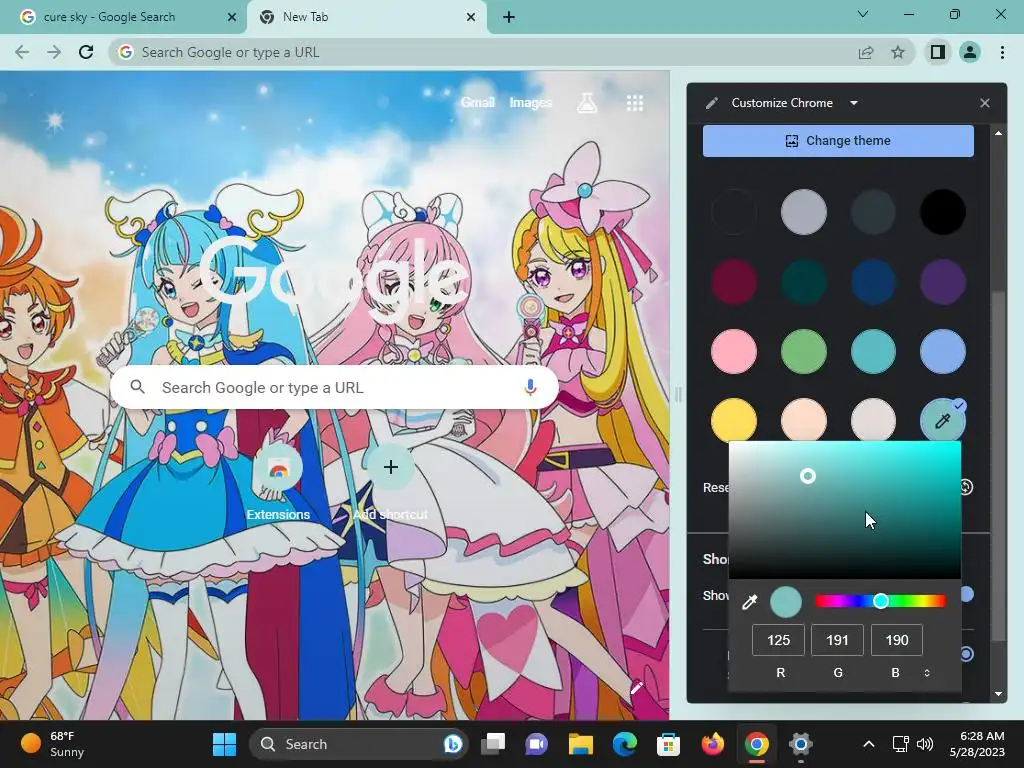The height and width of the screenshot is (768, 1024).
Task: Click the hue slider handle
Action: tap(880, 601)
